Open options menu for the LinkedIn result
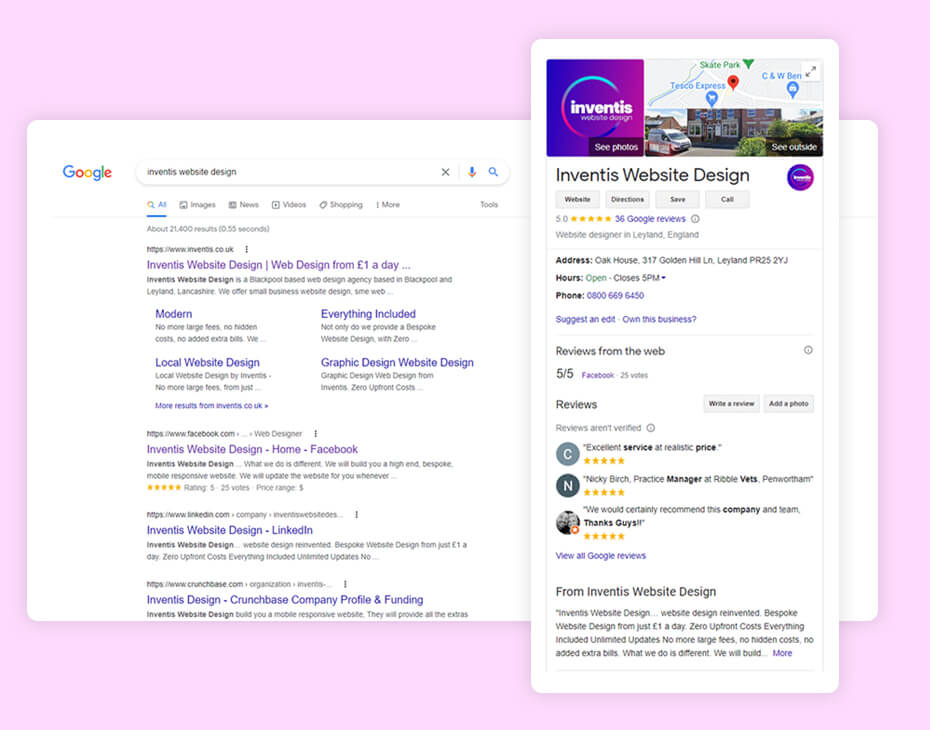Image resolution: width=930 pixels, height=730 pixels. coord(356,515)
